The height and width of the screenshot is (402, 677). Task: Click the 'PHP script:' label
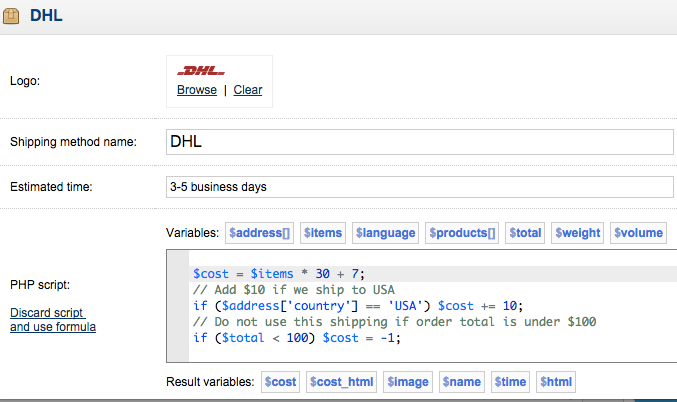coord(40,285)
